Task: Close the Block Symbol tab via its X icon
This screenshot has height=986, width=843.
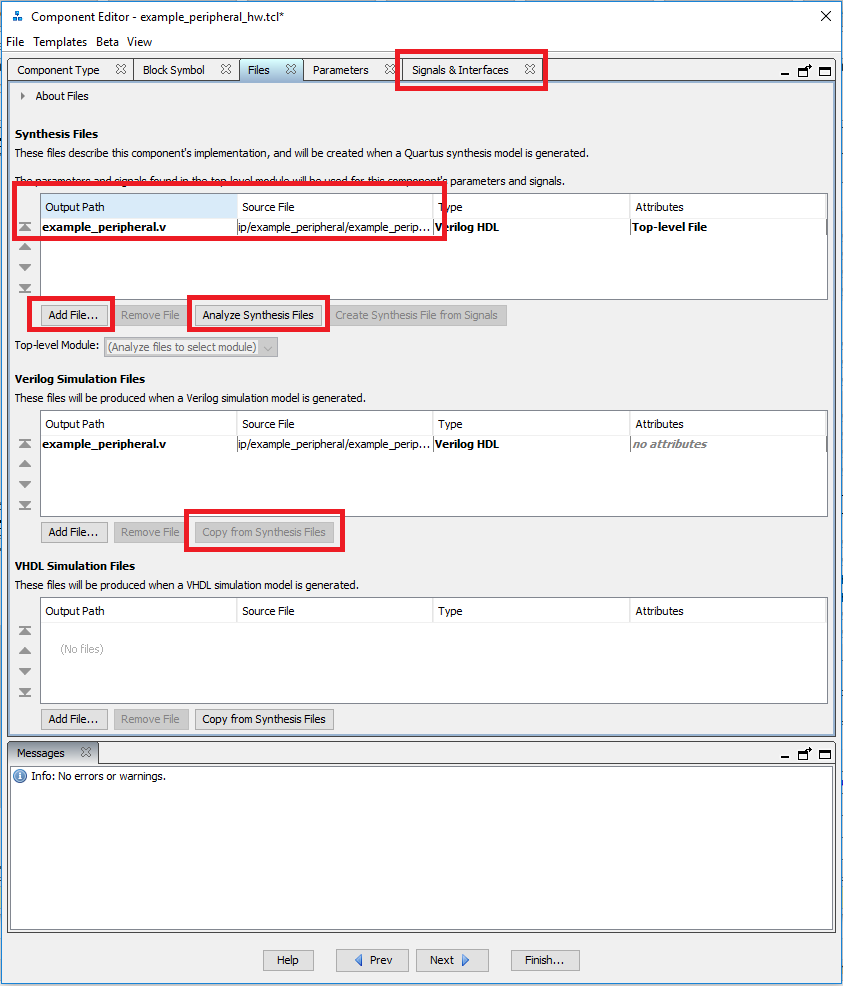Action: [x=226, y=70]
